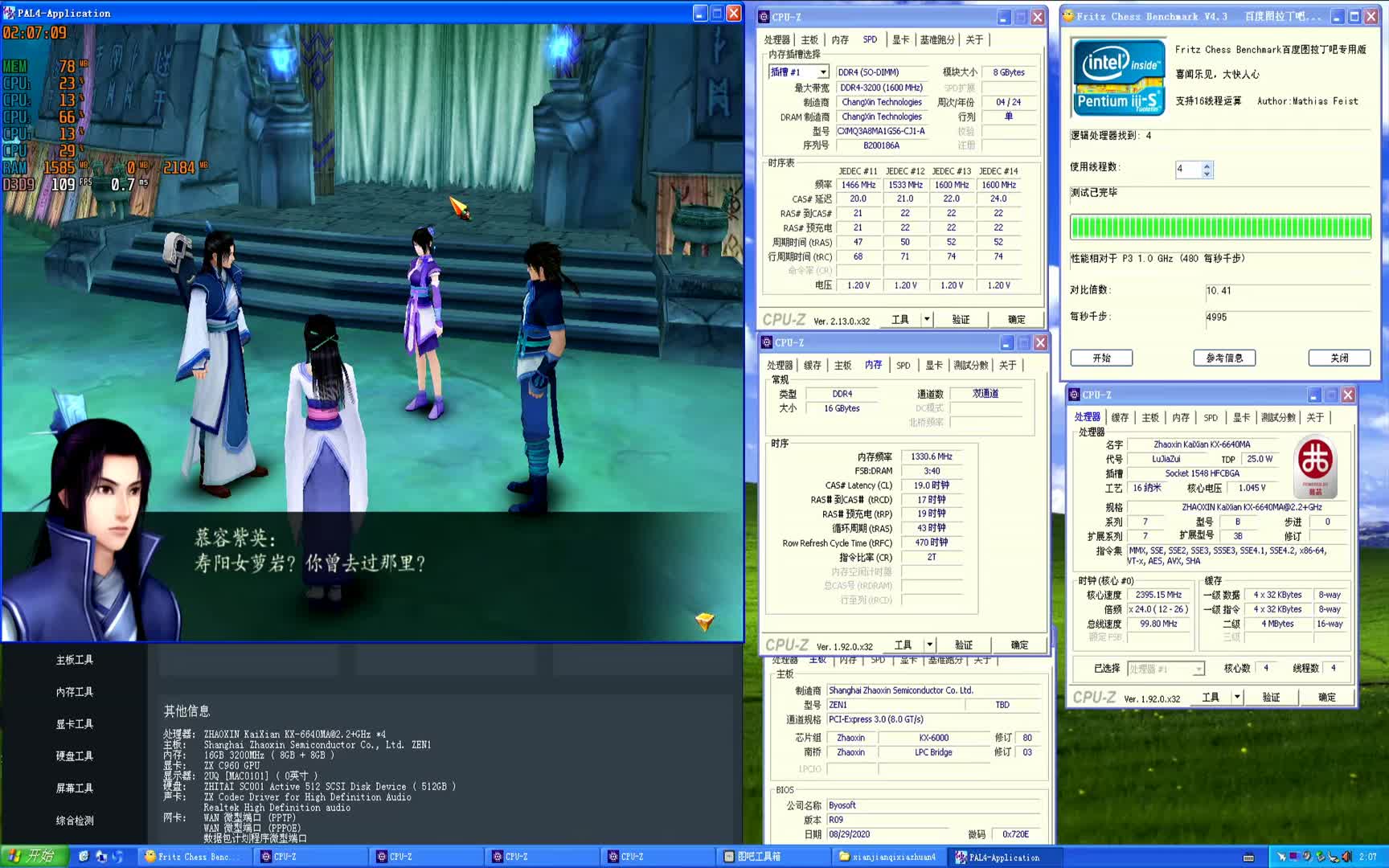Open the Windows XP Start button
This screenshot has height=868, width=1389.
point(31,857)
